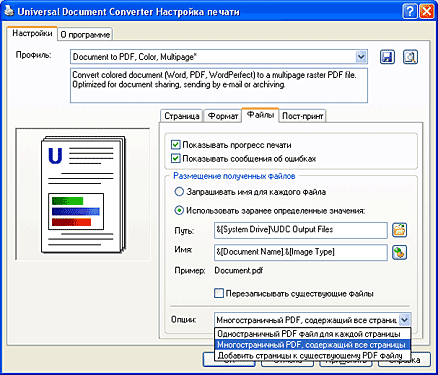Switch to the О программе tab
This screenshot has height=375, width=438.
coord(85,35)
